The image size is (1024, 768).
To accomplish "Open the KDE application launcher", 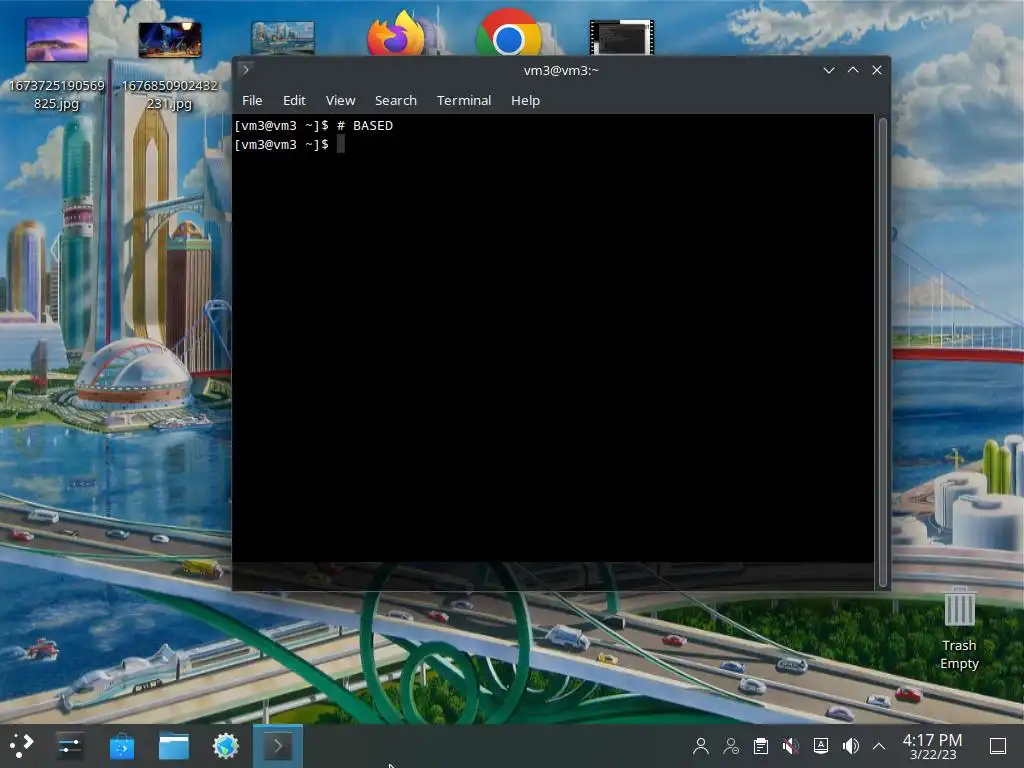I will tap(21, 746).
